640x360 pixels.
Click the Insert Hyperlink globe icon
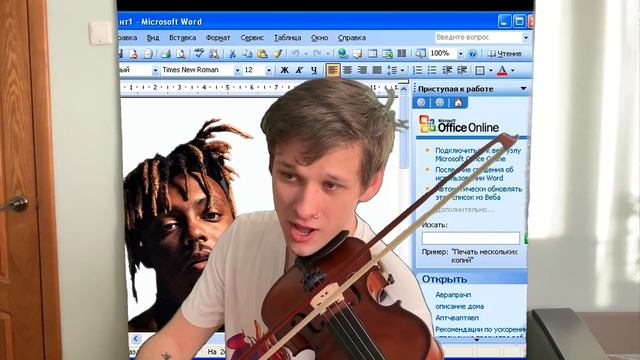pos(343,53)
